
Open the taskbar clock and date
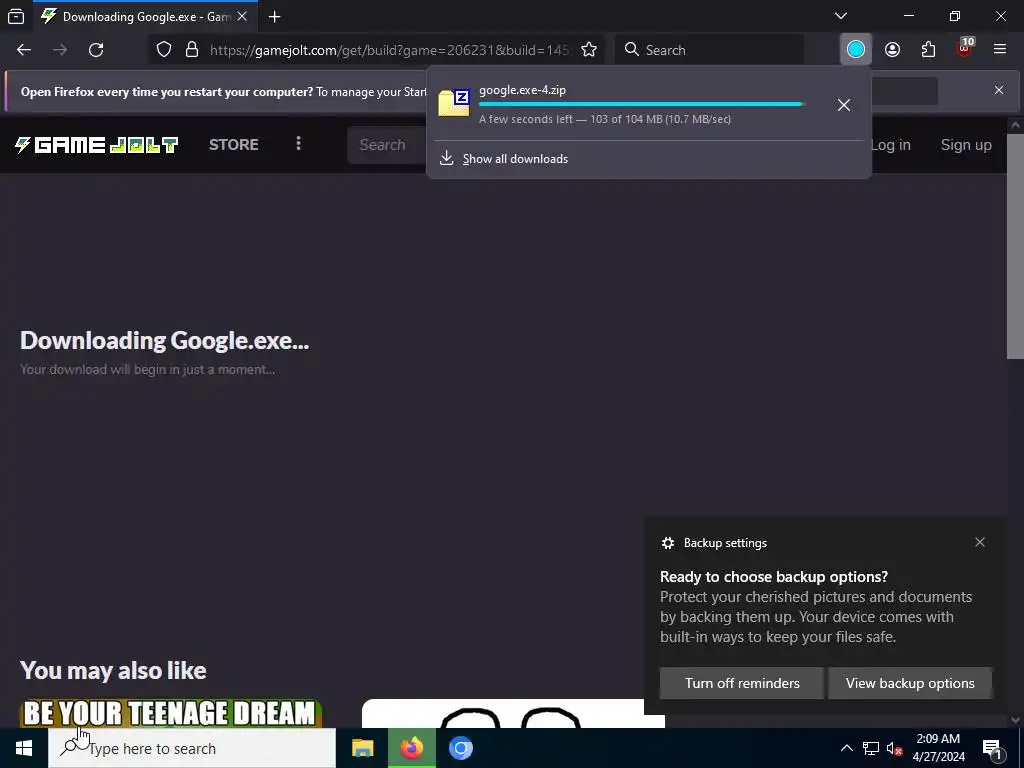click(938, 748)
